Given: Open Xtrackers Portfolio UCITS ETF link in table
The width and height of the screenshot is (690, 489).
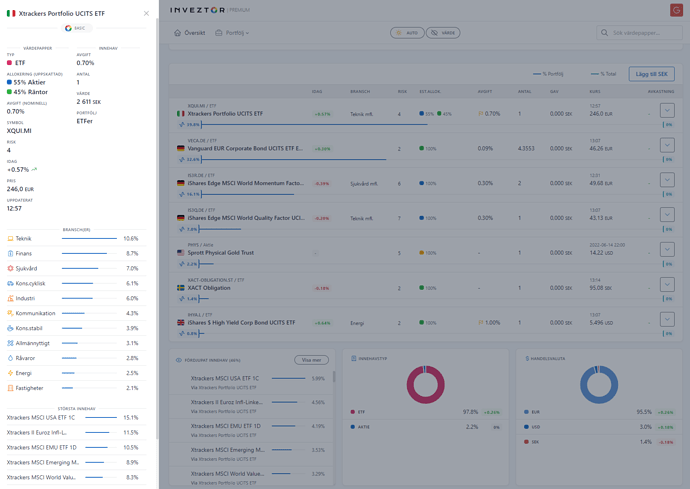Looking at the screenshot, I should pyautogui.click(x=225, y=114).
